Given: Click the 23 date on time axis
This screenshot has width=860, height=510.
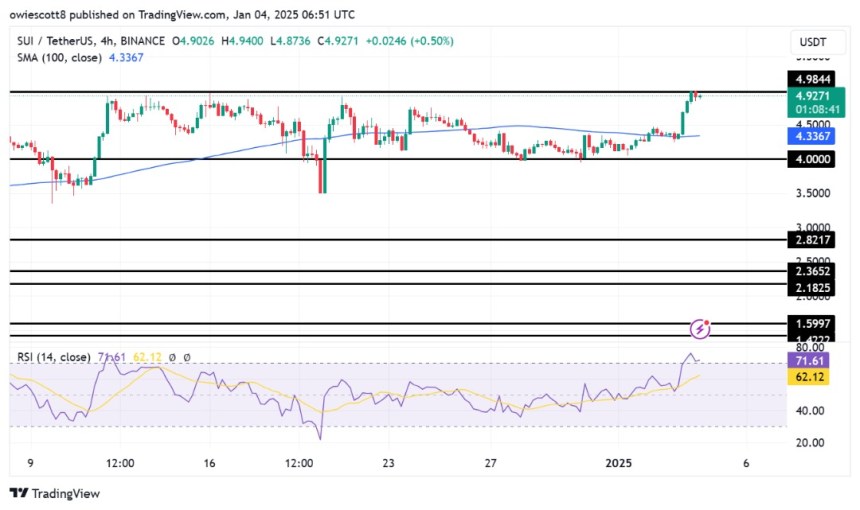Looking at the screenshot, I should tap(389, 463).
